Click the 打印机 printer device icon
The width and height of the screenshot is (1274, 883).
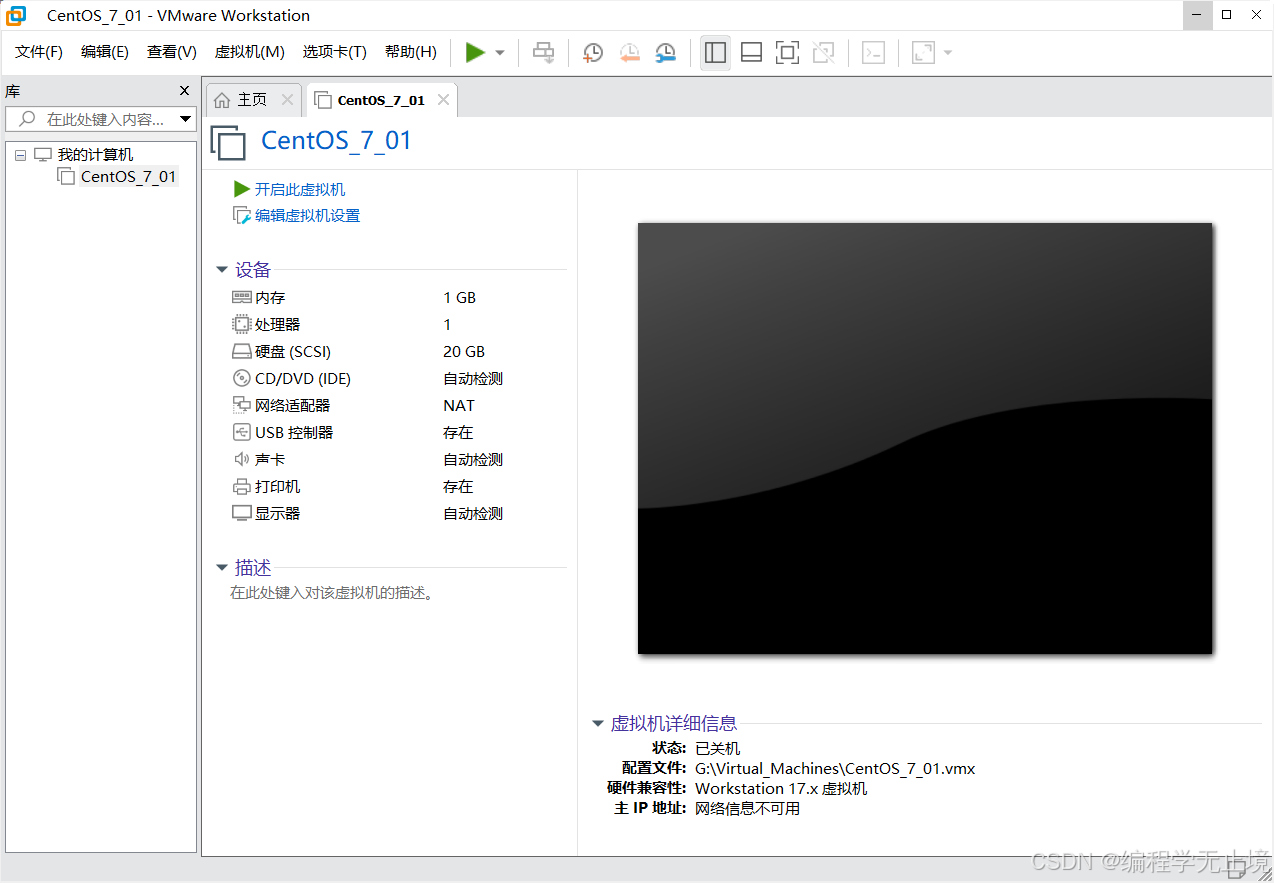(241, 486)
